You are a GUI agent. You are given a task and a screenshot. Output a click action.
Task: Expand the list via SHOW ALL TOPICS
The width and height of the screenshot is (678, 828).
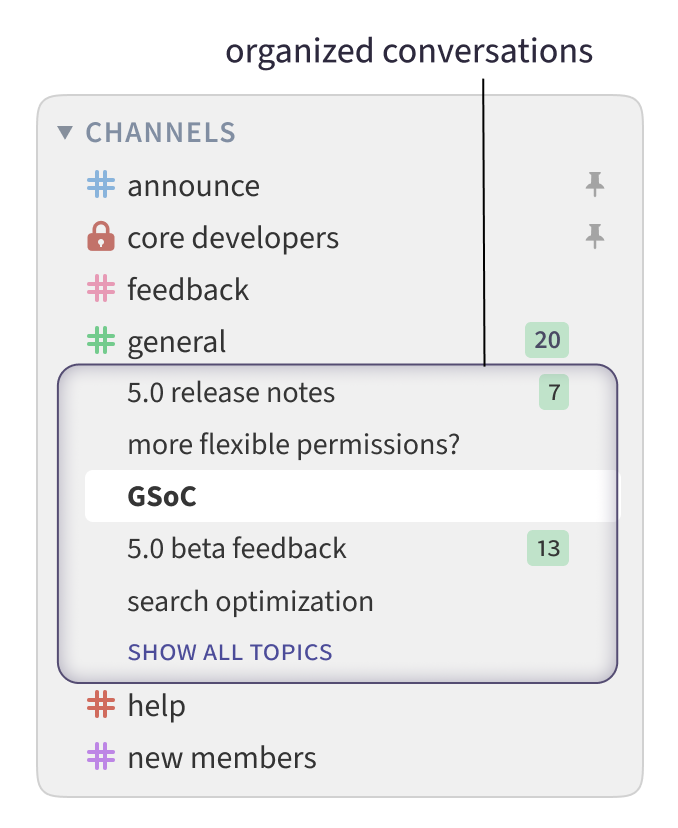(230, 653)
